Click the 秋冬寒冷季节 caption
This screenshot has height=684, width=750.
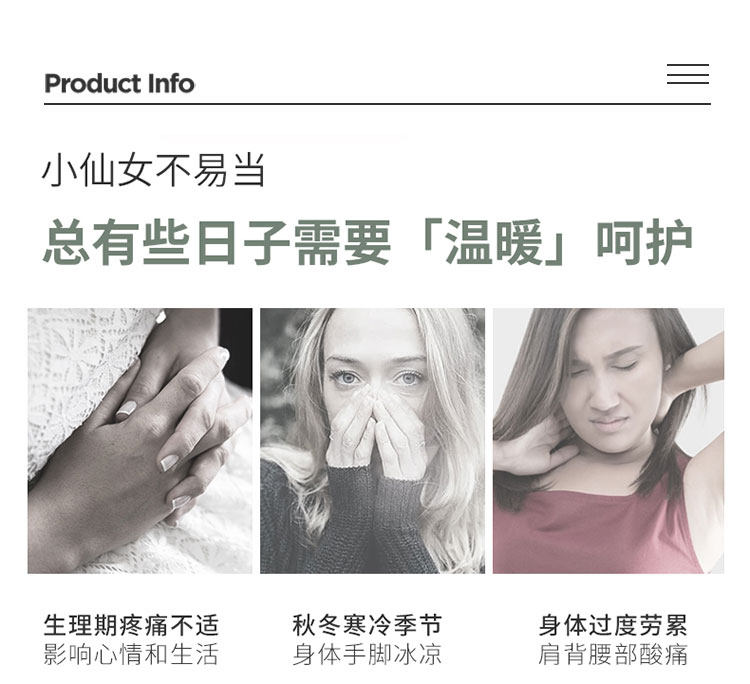[x=367, y=625]
